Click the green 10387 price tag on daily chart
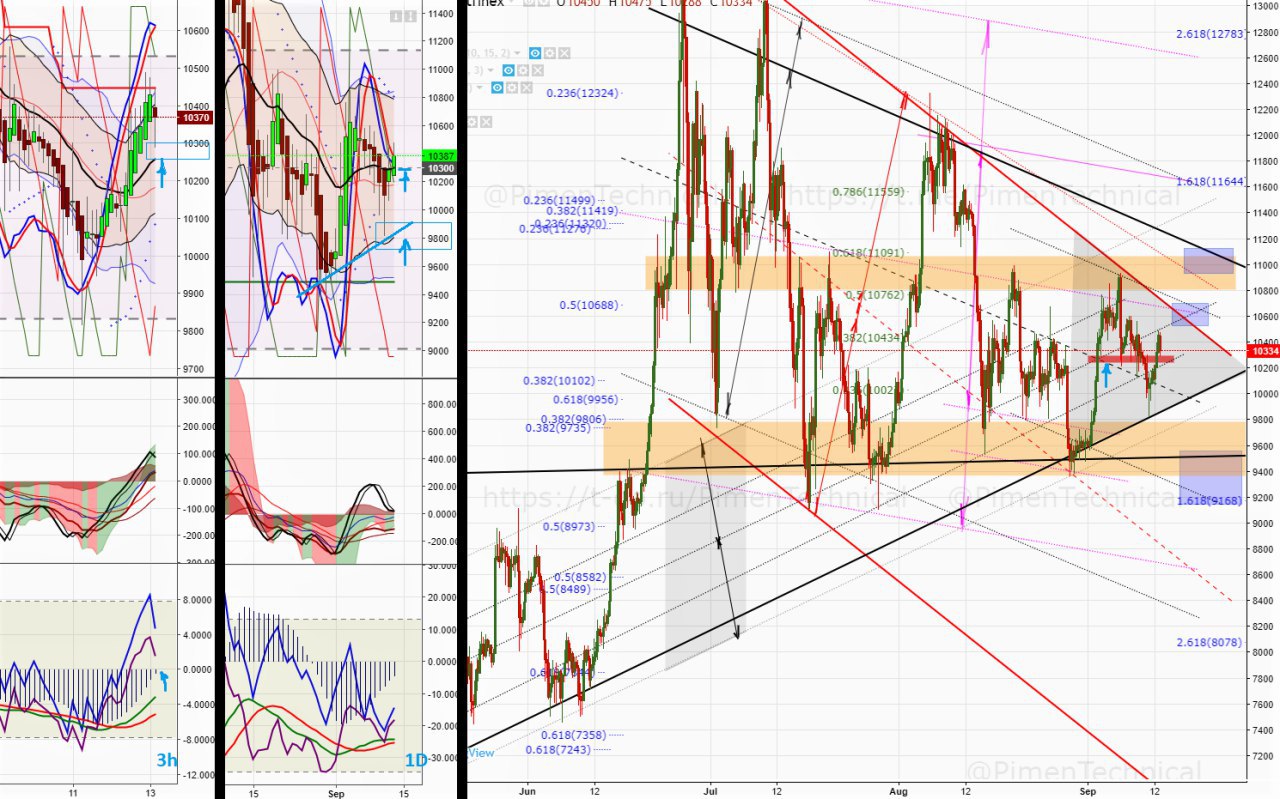The width and height of the screenshot is (1280, 799). point(441,156)
